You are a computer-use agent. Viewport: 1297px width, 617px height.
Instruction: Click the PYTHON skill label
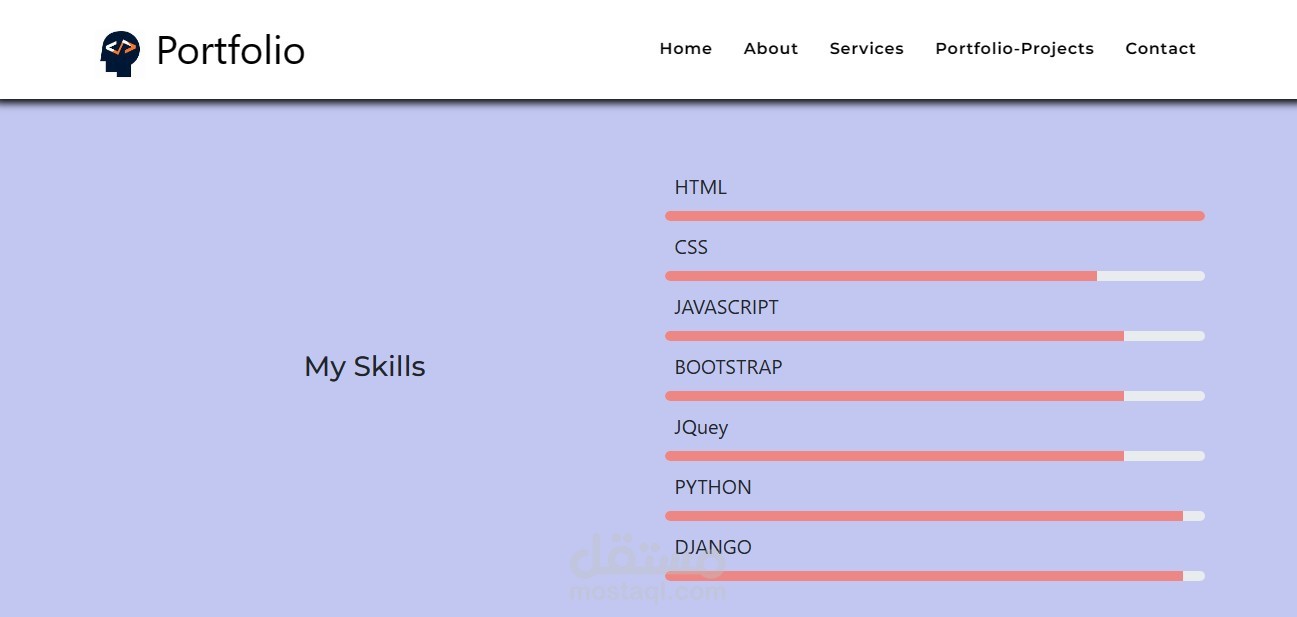(712, 487)
